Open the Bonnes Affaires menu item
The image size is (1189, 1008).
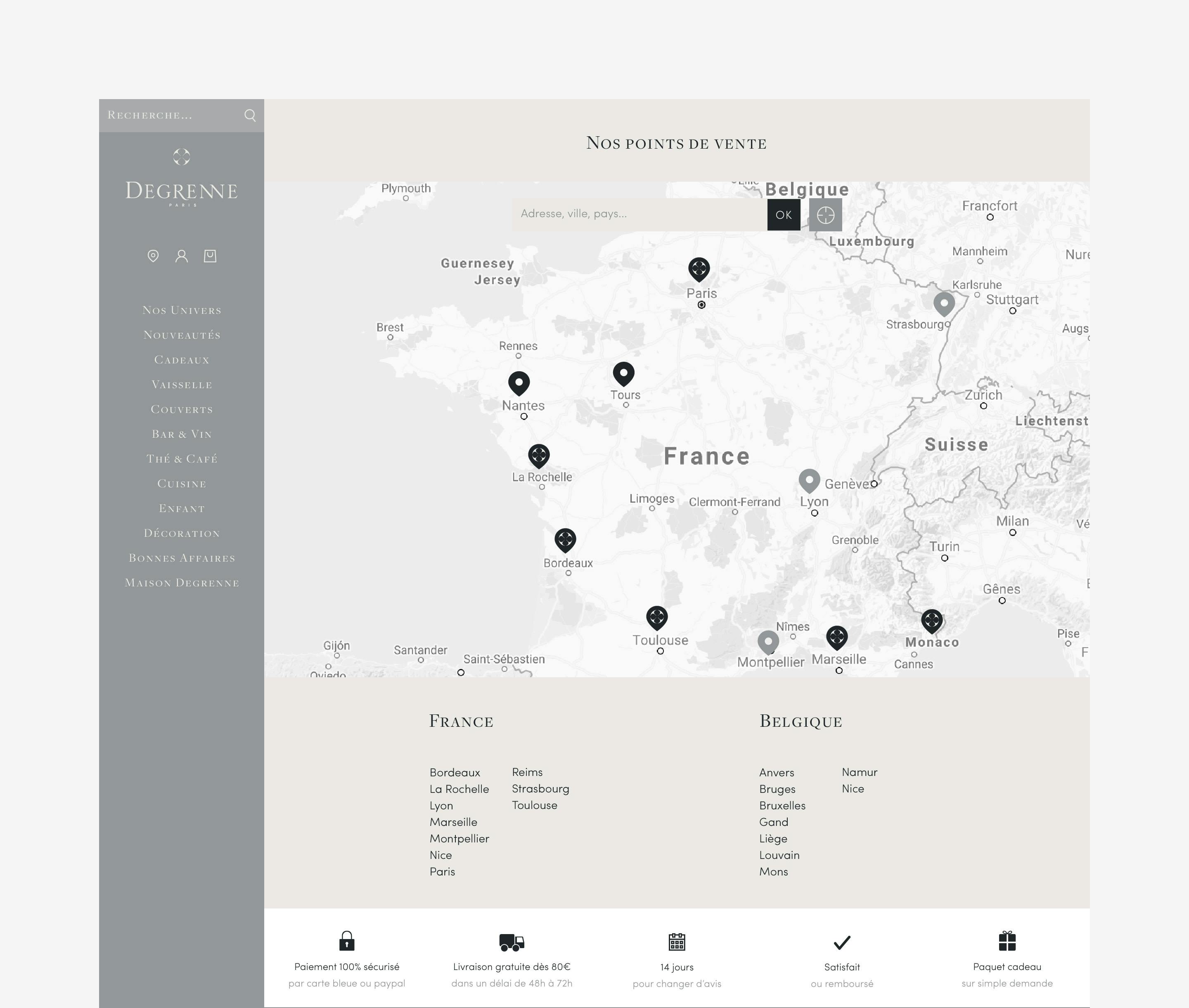click(182, 558)
